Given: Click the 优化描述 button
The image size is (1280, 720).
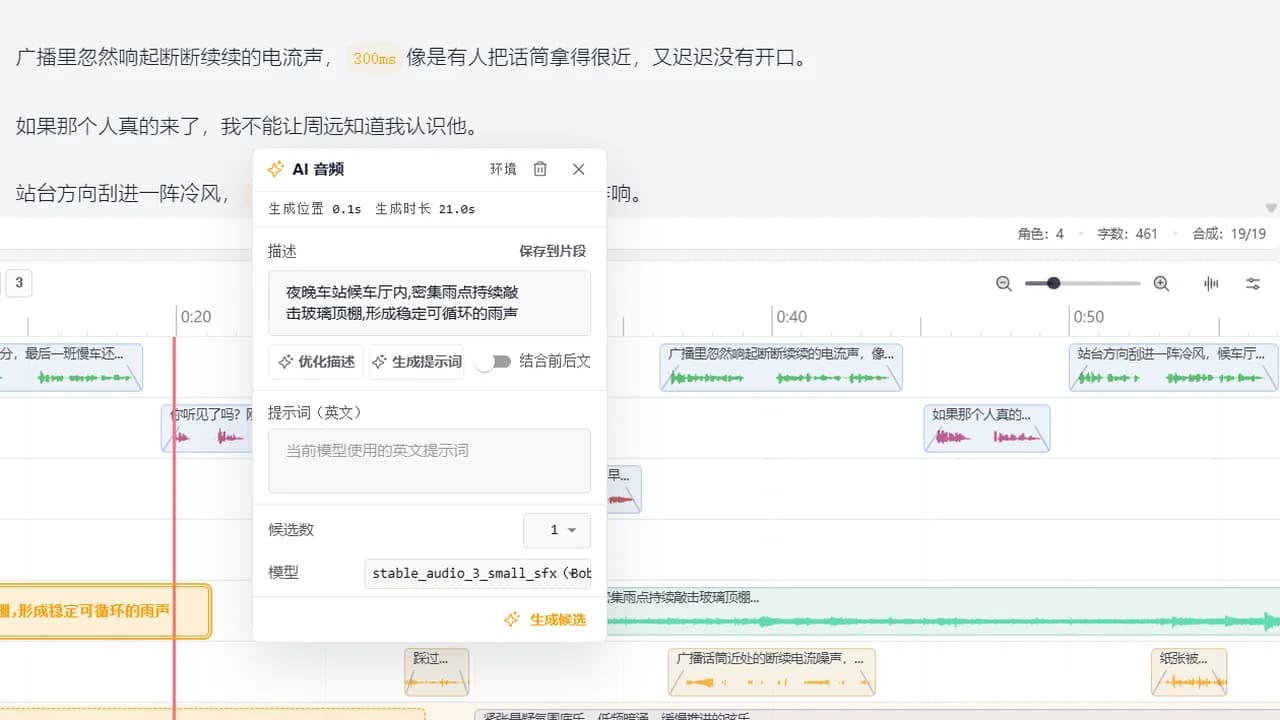Looking at the screenshot, I should tap(316, 362).
